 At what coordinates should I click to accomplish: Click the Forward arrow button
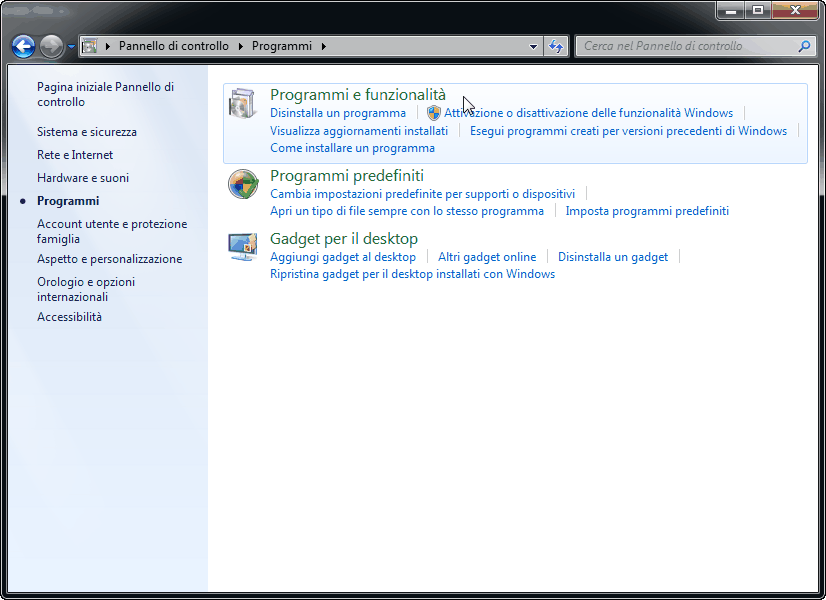coord(51,46)
